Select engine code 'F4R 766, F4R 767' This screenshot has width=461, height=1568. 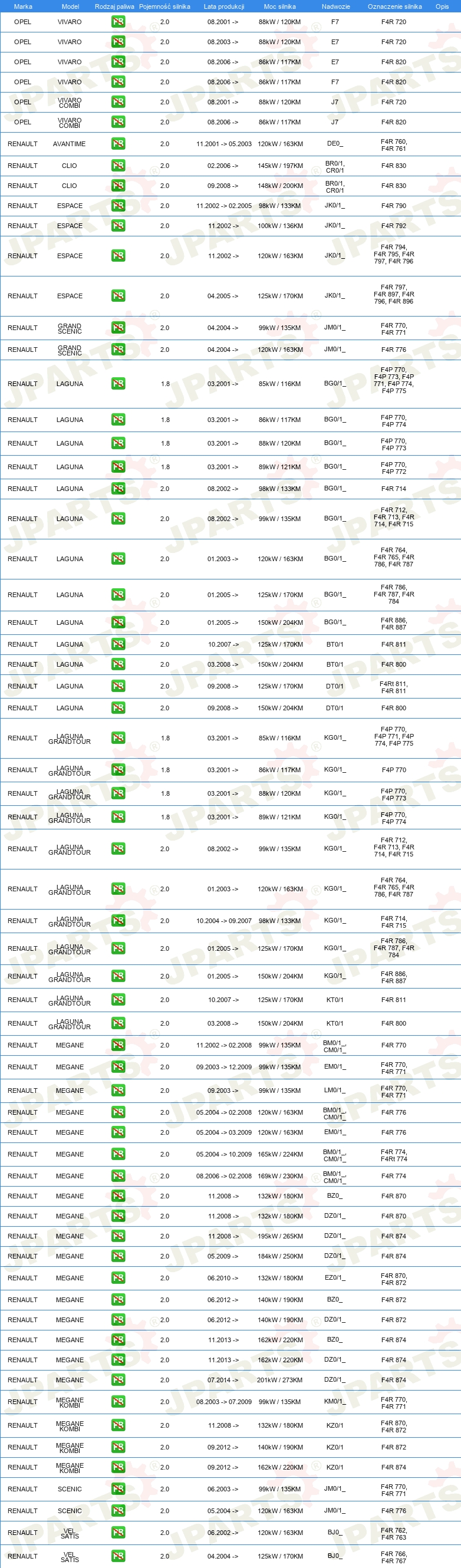393,1557
